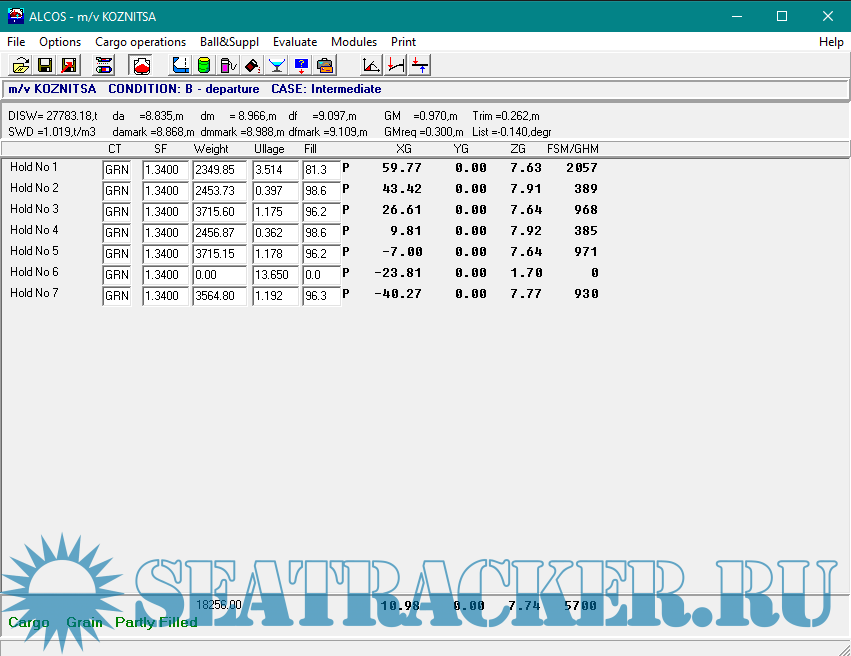Click the red cargo hold icon
Image resolution: width=851 pixels, height=656 pixels.
pos(142,65)
